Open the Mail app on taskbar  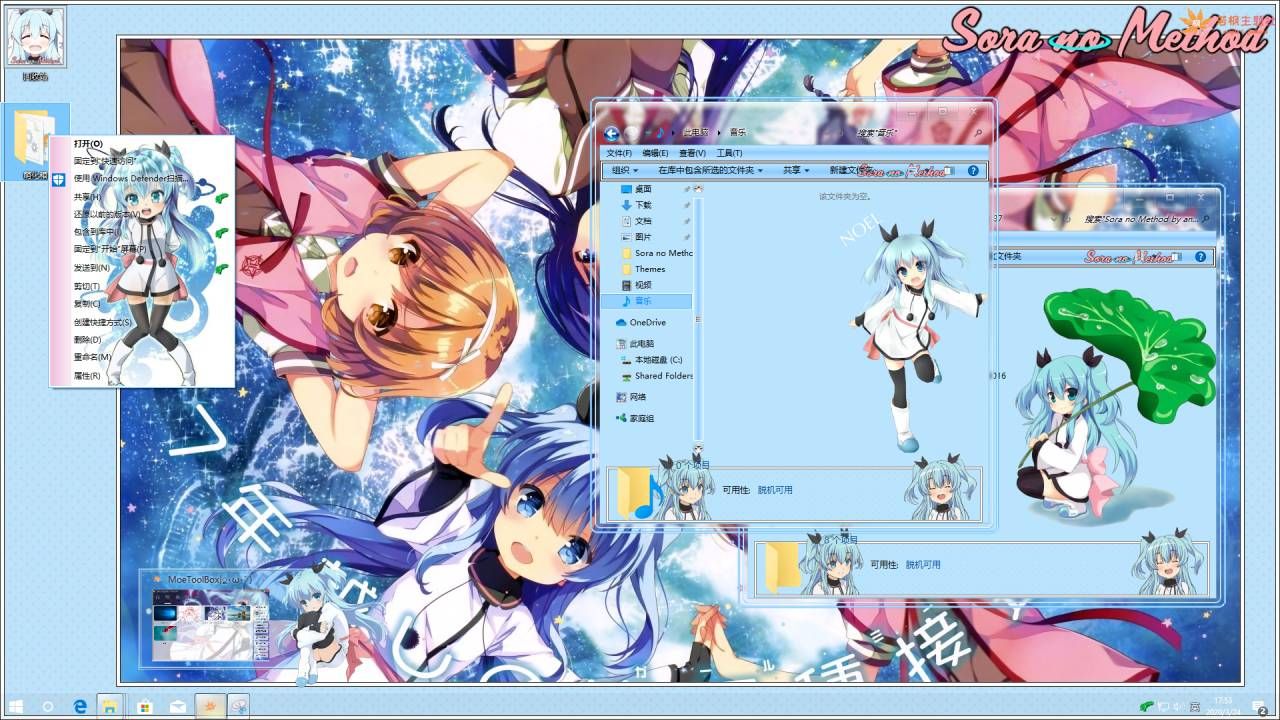click(x=178, y=706)
